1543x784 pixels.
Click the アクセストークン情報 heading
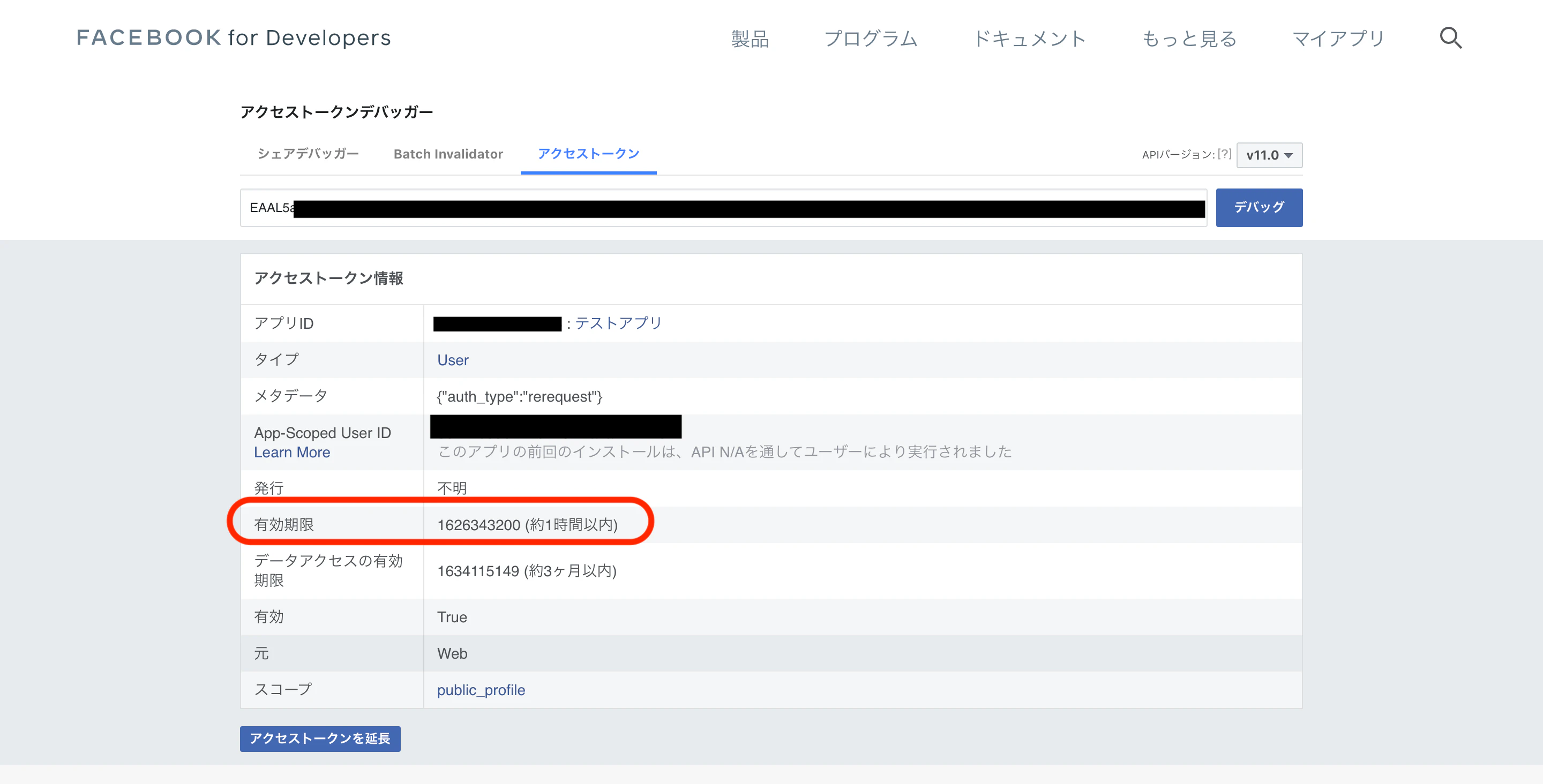328,278
